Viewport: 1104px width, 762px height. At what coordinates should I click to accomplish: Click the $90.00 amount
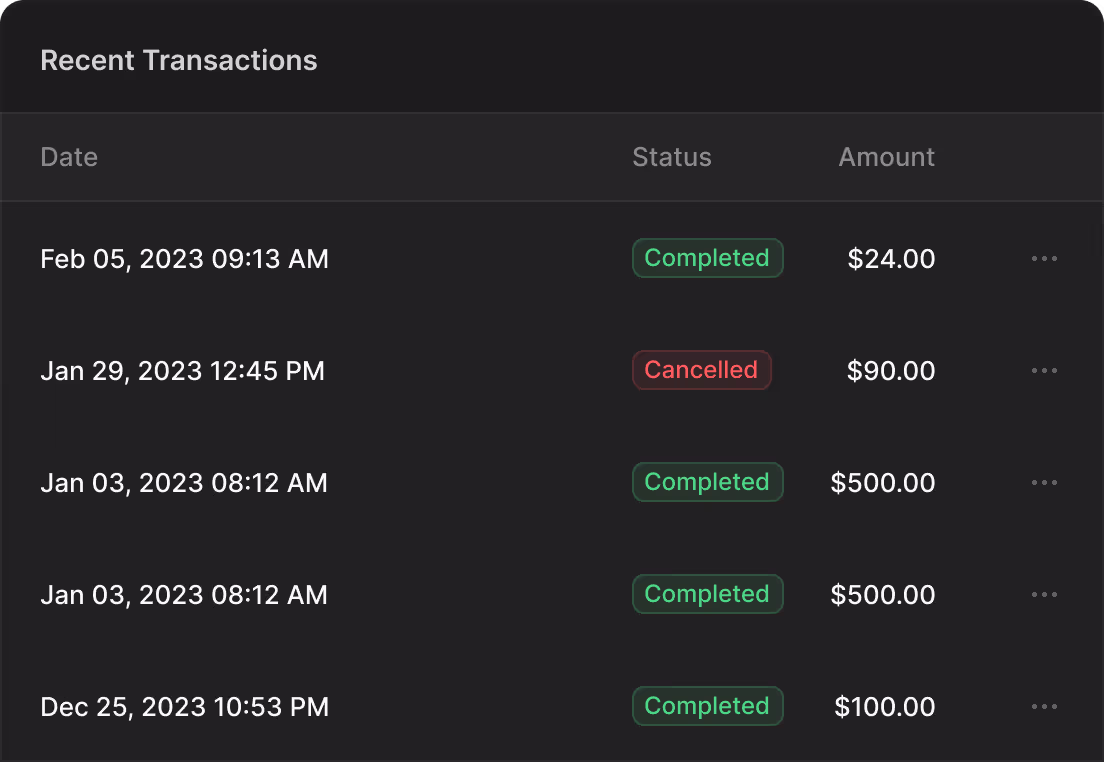pos(891,371)
